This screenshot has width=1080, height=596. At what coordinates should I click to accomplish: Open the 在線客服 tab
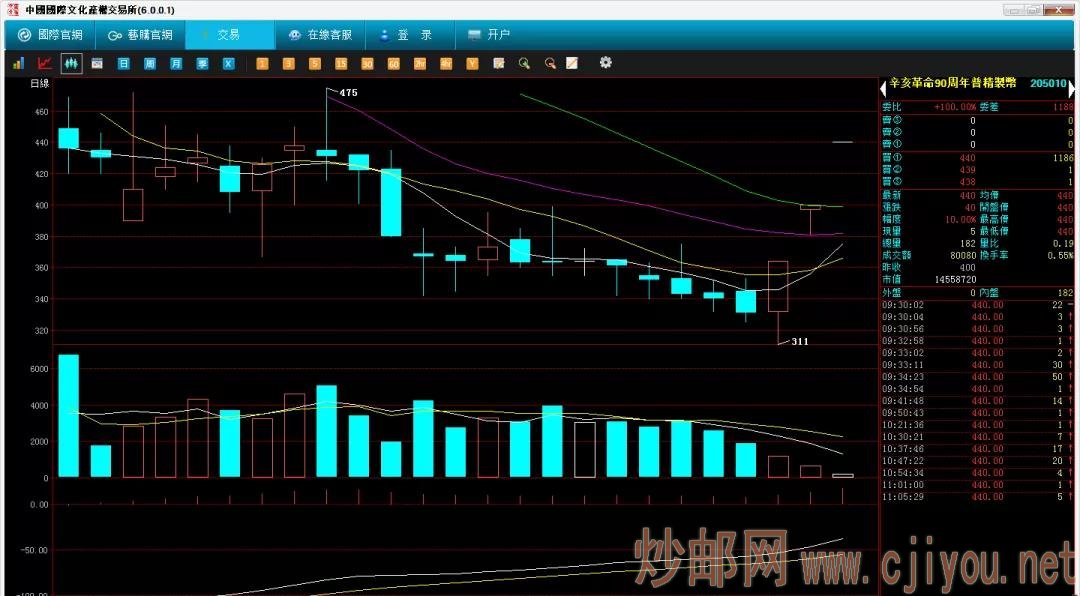coord(320,35)
